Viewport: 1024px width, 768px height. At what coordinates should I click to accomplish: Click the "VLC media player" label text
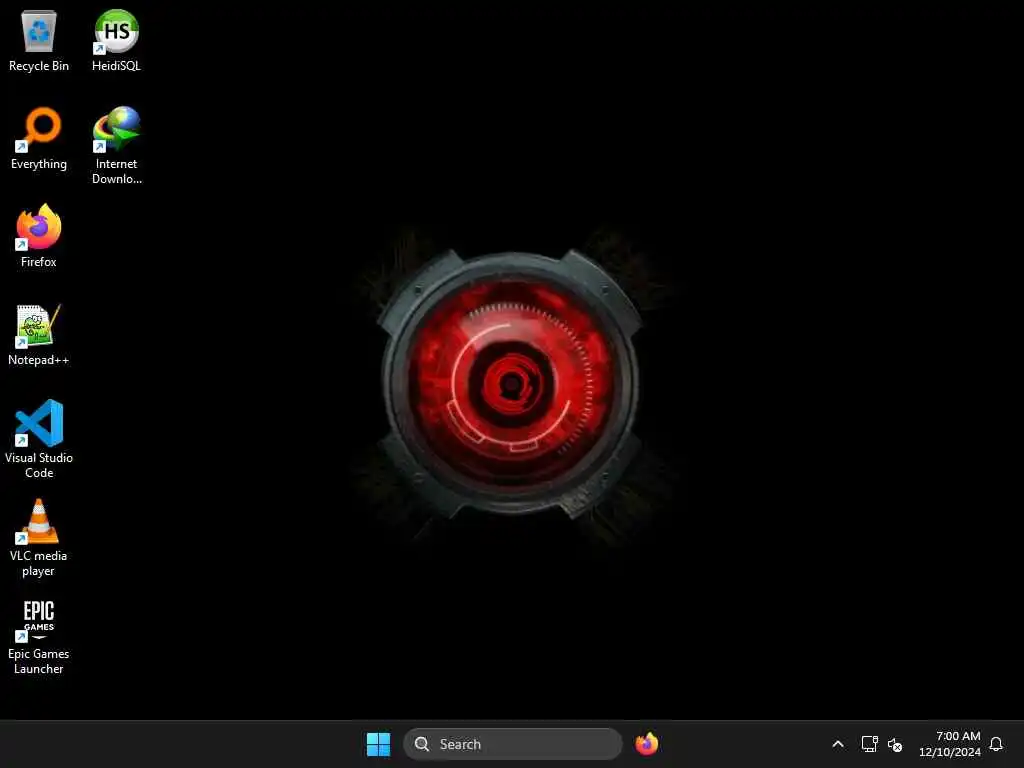pos(39,563)
